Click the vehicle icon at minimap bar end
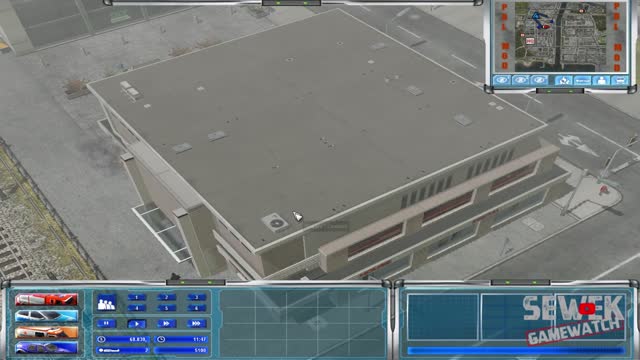Viewport: 640px width, 360px height. pos(620,80)
